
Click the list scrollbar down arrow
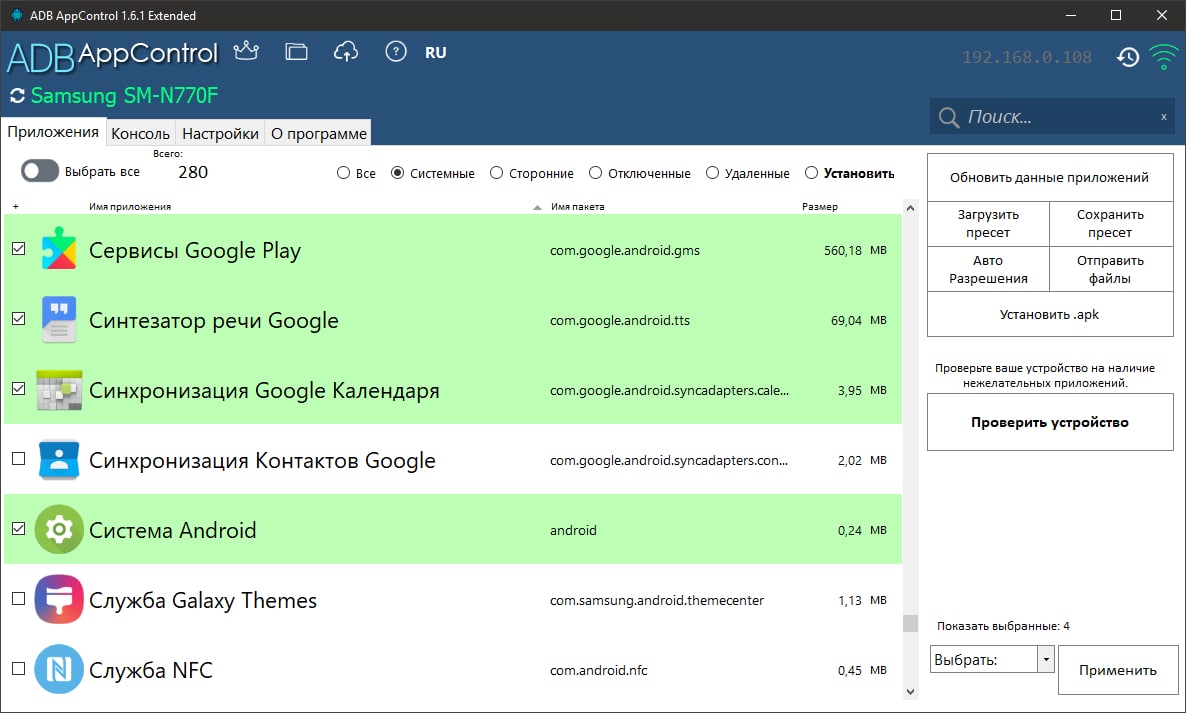[x=910, y=691]
